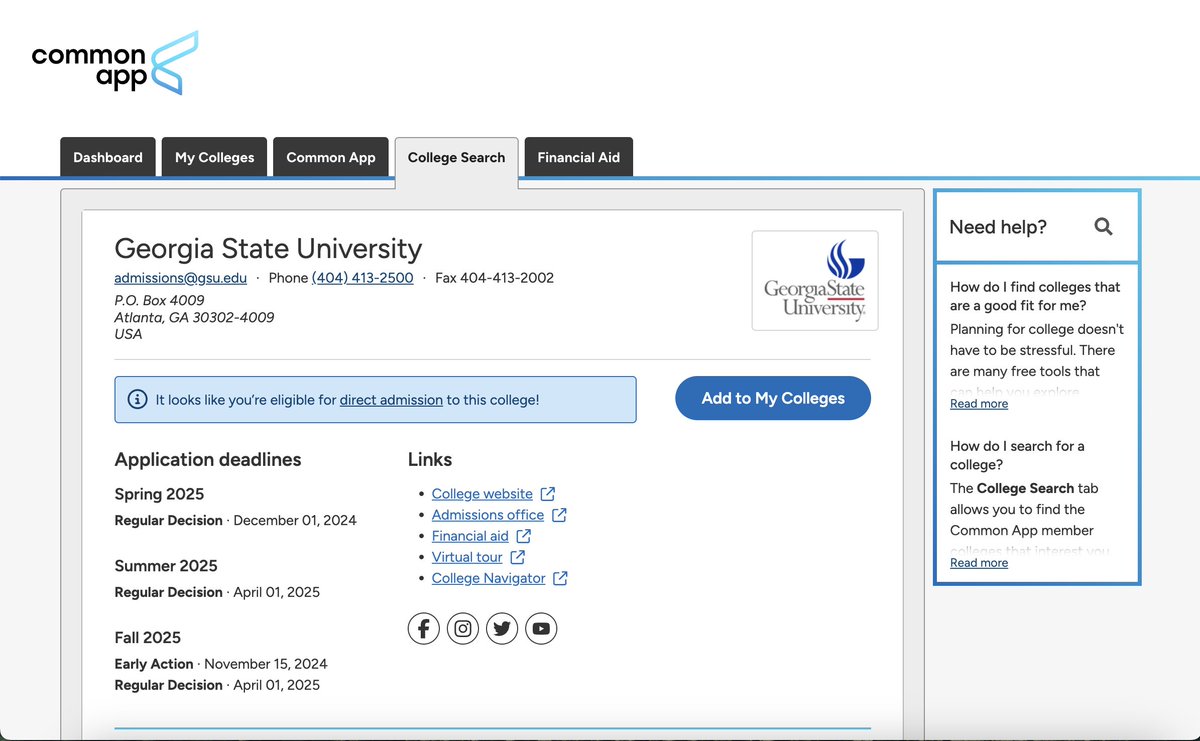Screen dimensions: 1200x741
Task: Open the College Navigator link
Action: (489, 578)
